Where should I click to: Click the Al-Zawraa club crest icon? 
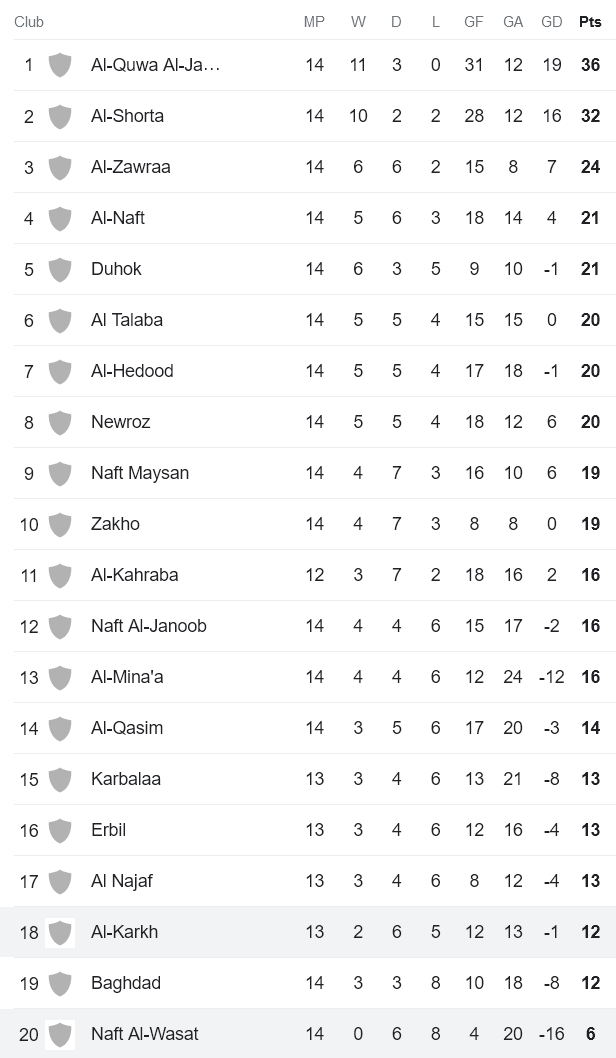click(60, 167)
